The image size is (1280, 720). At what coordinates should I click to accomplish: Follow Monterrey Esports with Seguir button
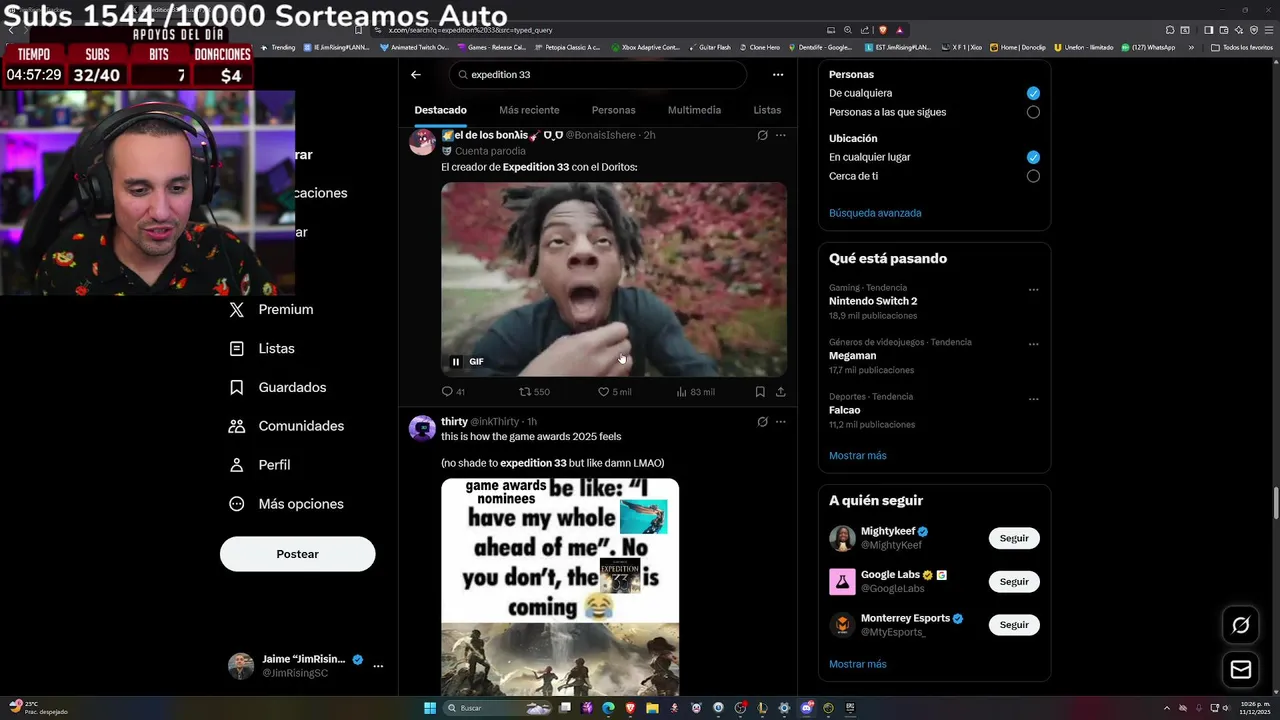click(x=1014, y=625)
